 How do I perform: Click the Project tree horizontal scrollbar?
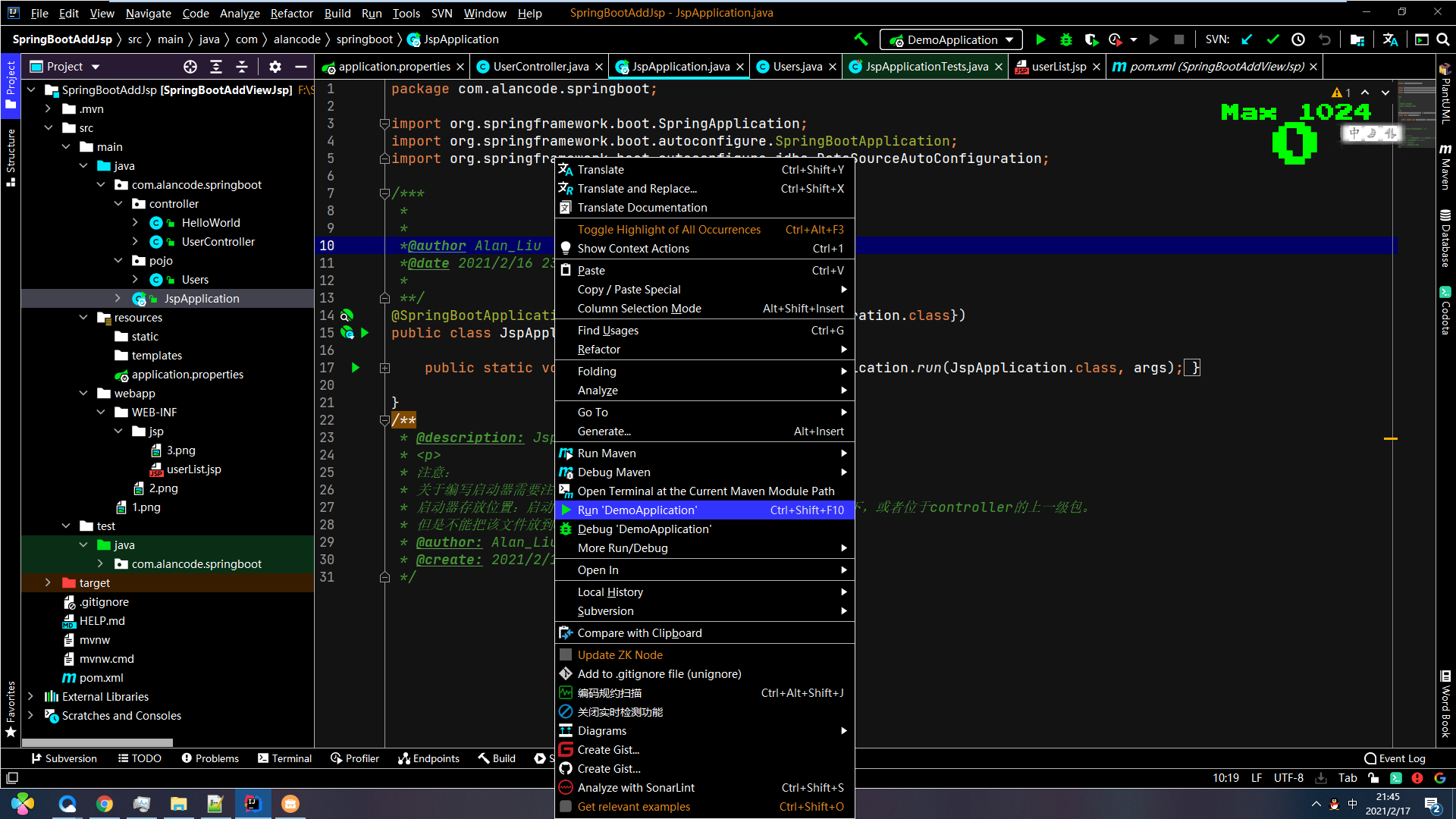pos(97,742)
